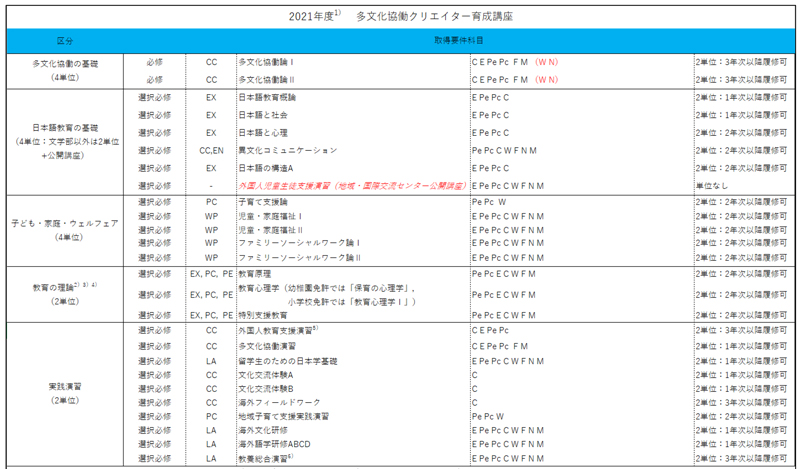800x469 pixels.
Task: Click the 区分 column header
Action: point(65,41)
